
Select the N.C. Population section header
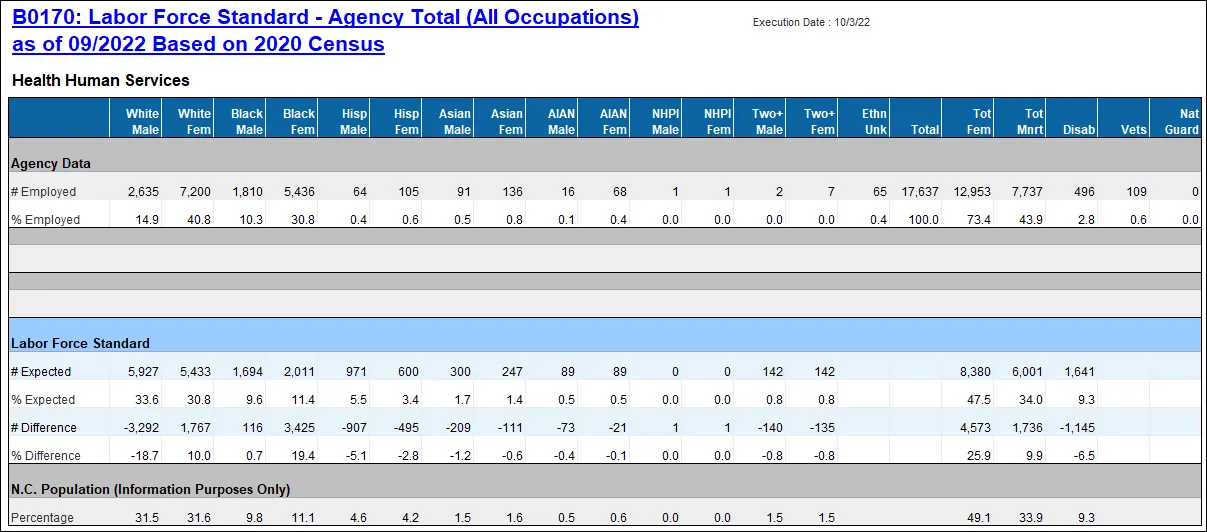(150, 489)
